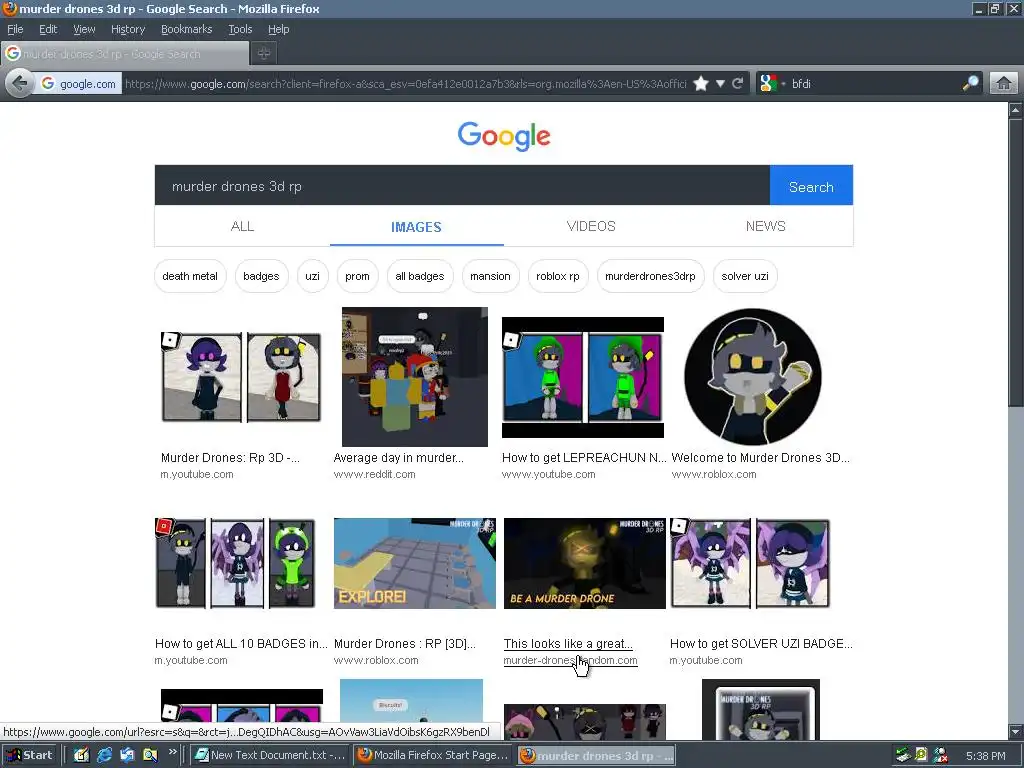This screenshot has width=1024, height=768.
Task: Open the File menu
Action: [15, 29]
